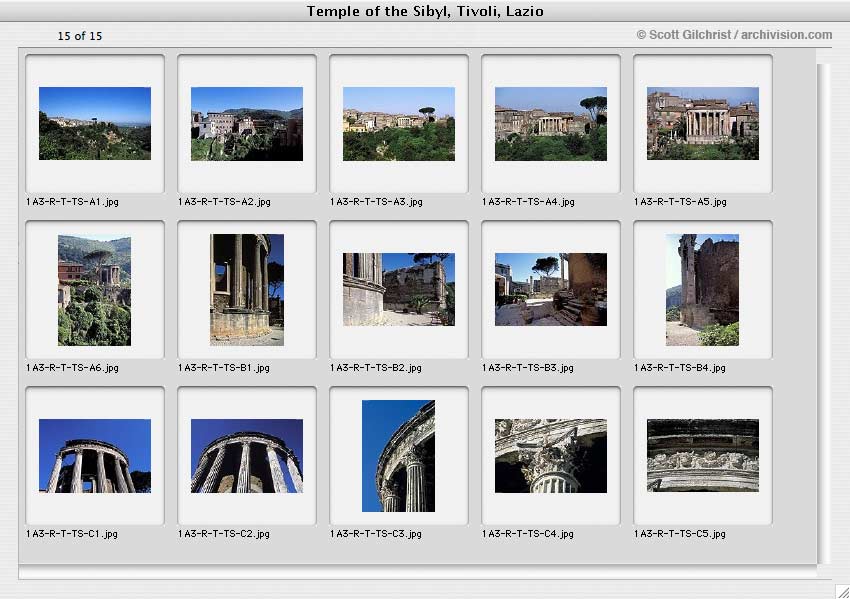Open the 1A3-R-T-TS-B3 courtyard steps thumbnail

[551, 289]
